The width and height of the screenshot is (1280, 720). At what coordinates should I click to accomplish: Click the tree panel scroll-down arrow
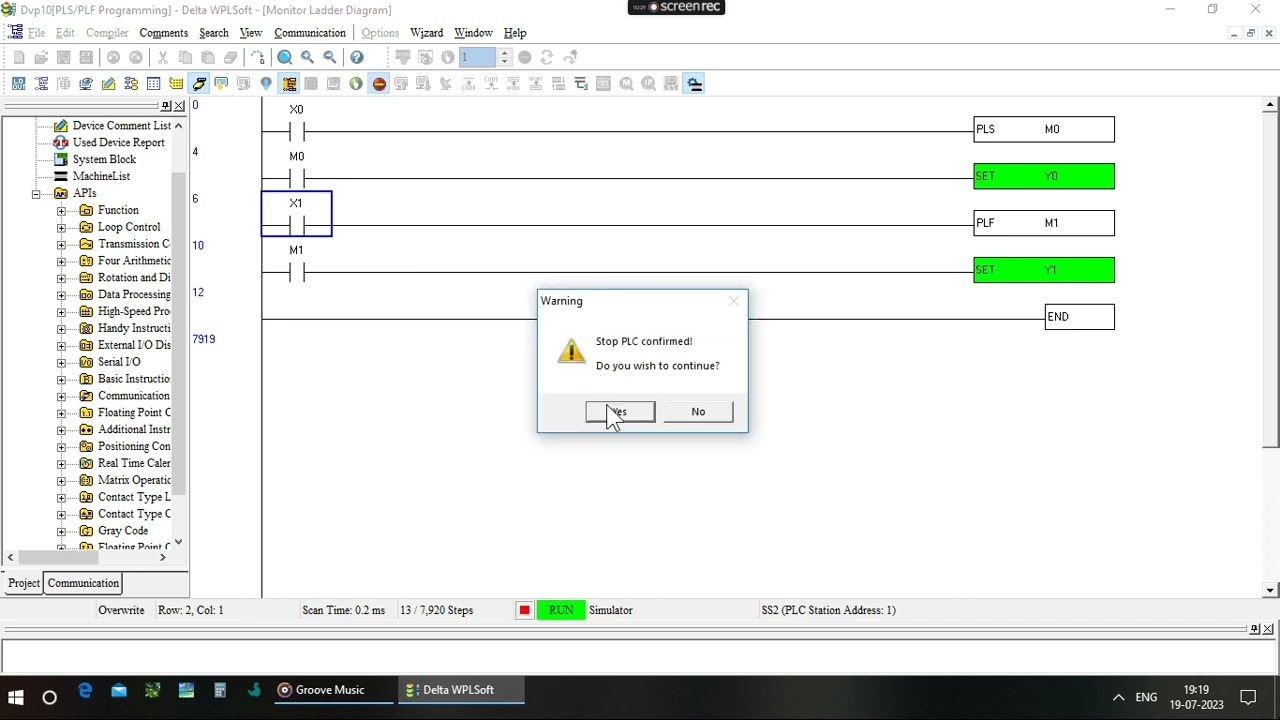click(179, 542)
